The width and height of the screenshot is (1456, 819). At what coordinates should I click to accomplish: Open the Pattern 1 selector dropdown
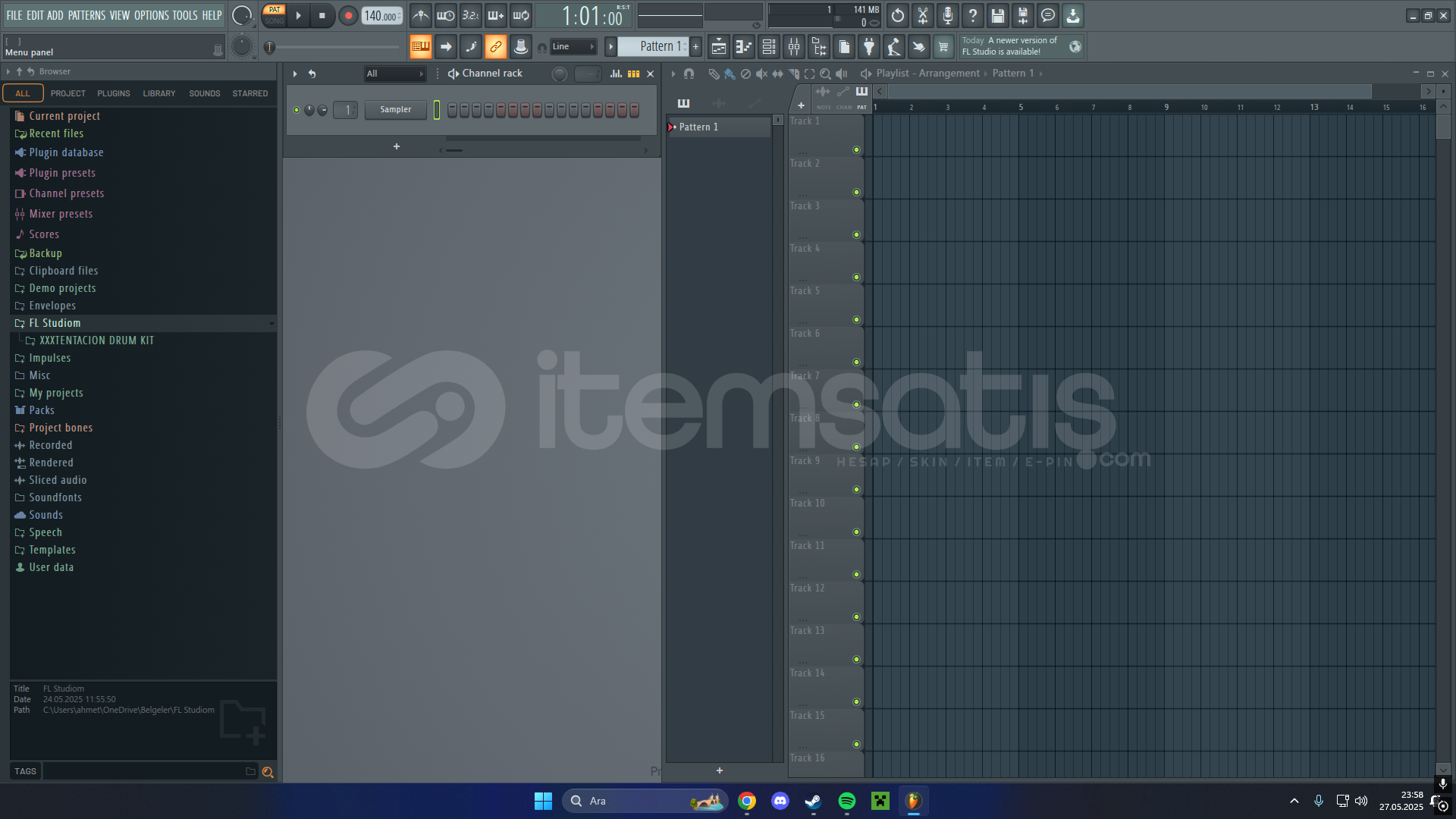click(654, 47)
